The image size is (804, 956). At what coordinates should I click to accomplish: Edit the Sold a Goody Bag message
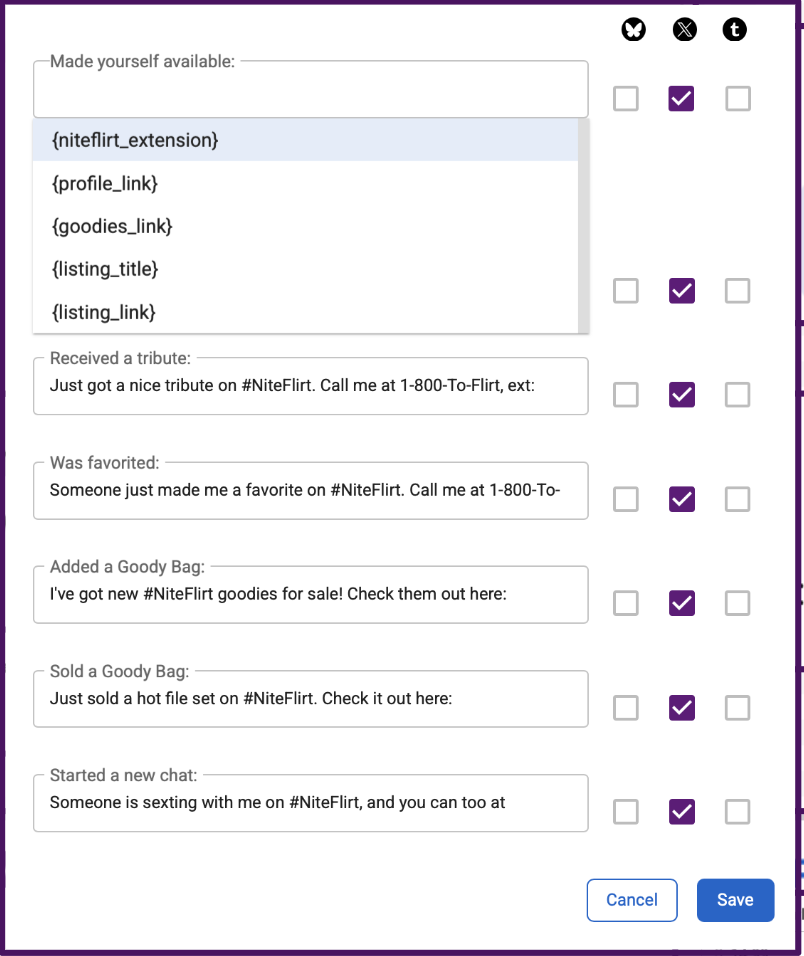point(311,699)
